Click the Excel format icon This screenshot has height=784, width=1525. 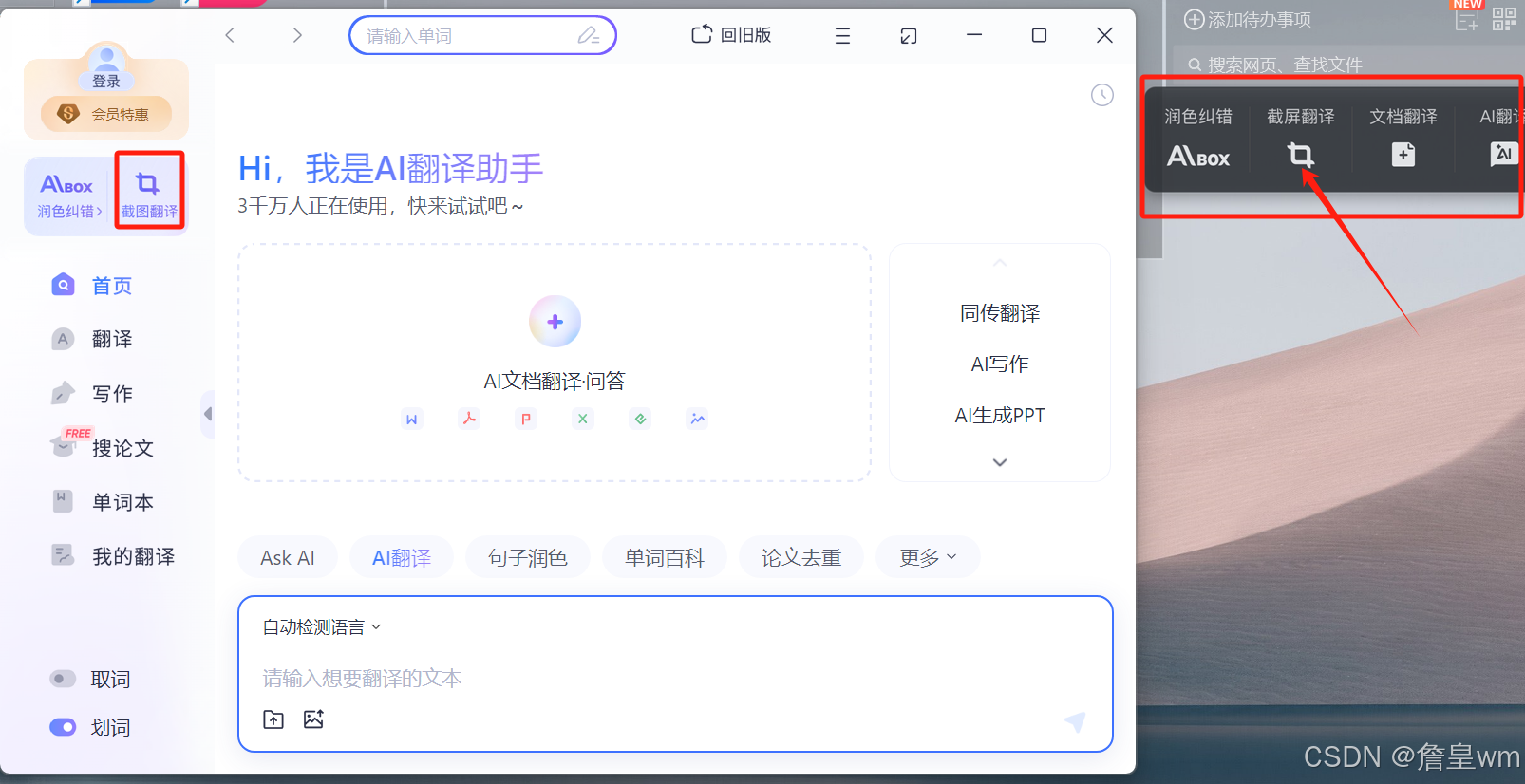[583, 419]
